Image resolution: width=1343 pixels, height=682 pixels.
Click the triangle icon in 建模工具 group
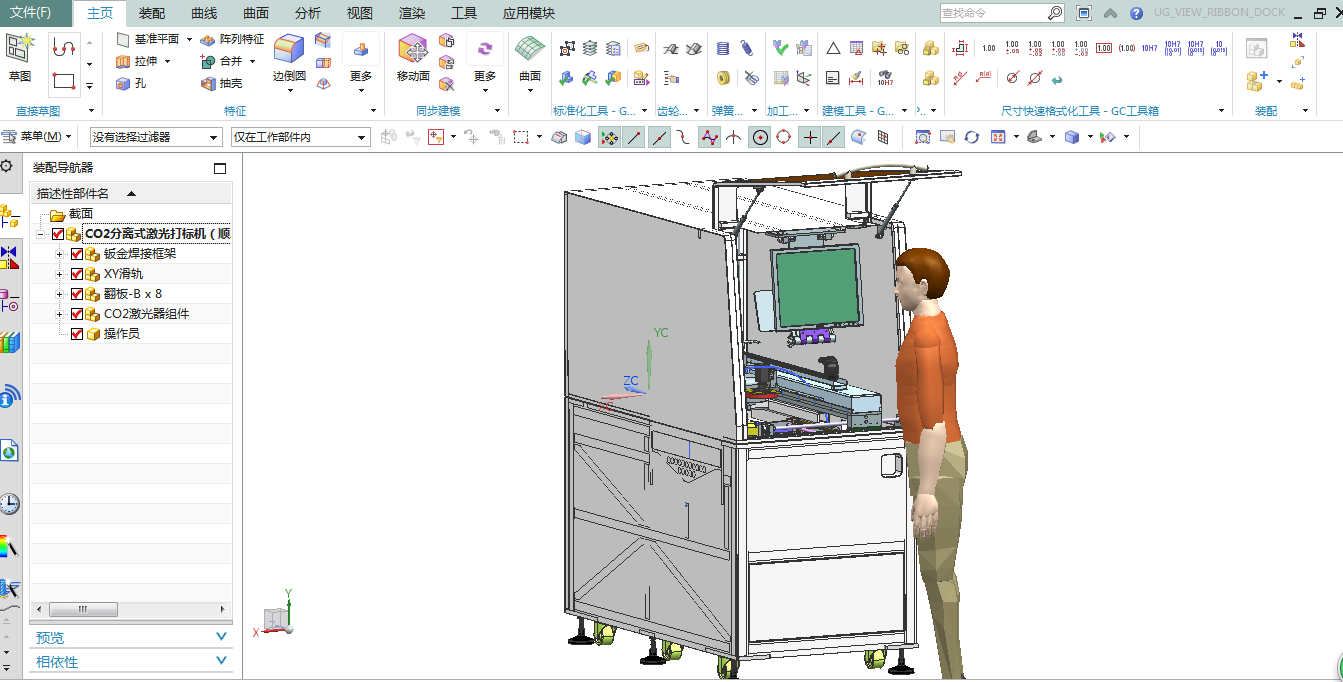coord(833,48)
